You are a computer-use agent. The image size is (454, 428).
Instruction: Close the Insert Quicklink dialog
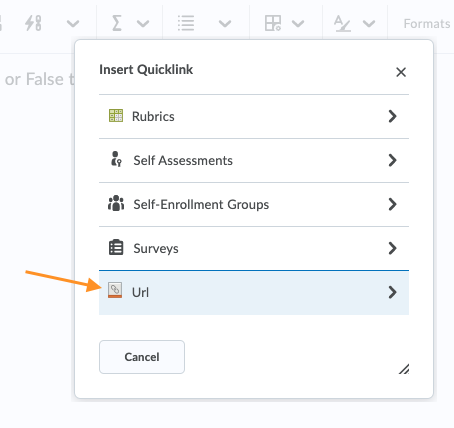401,72
